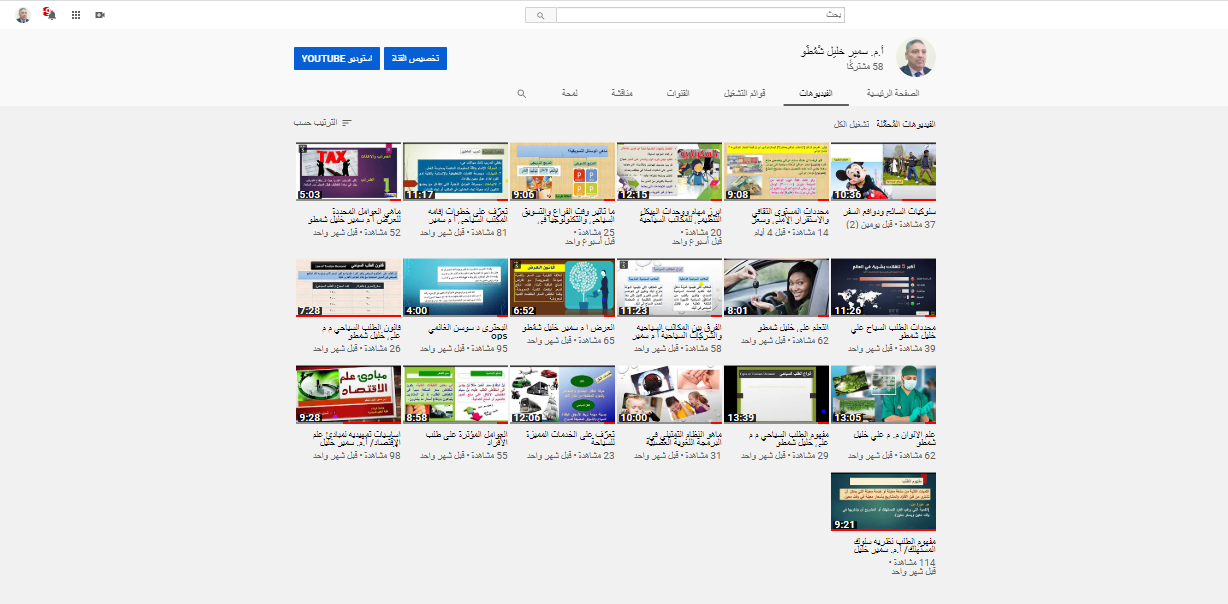Play the TAX video thumbnail lasting 5:03

pyautogui.click(x=347, y=171)
